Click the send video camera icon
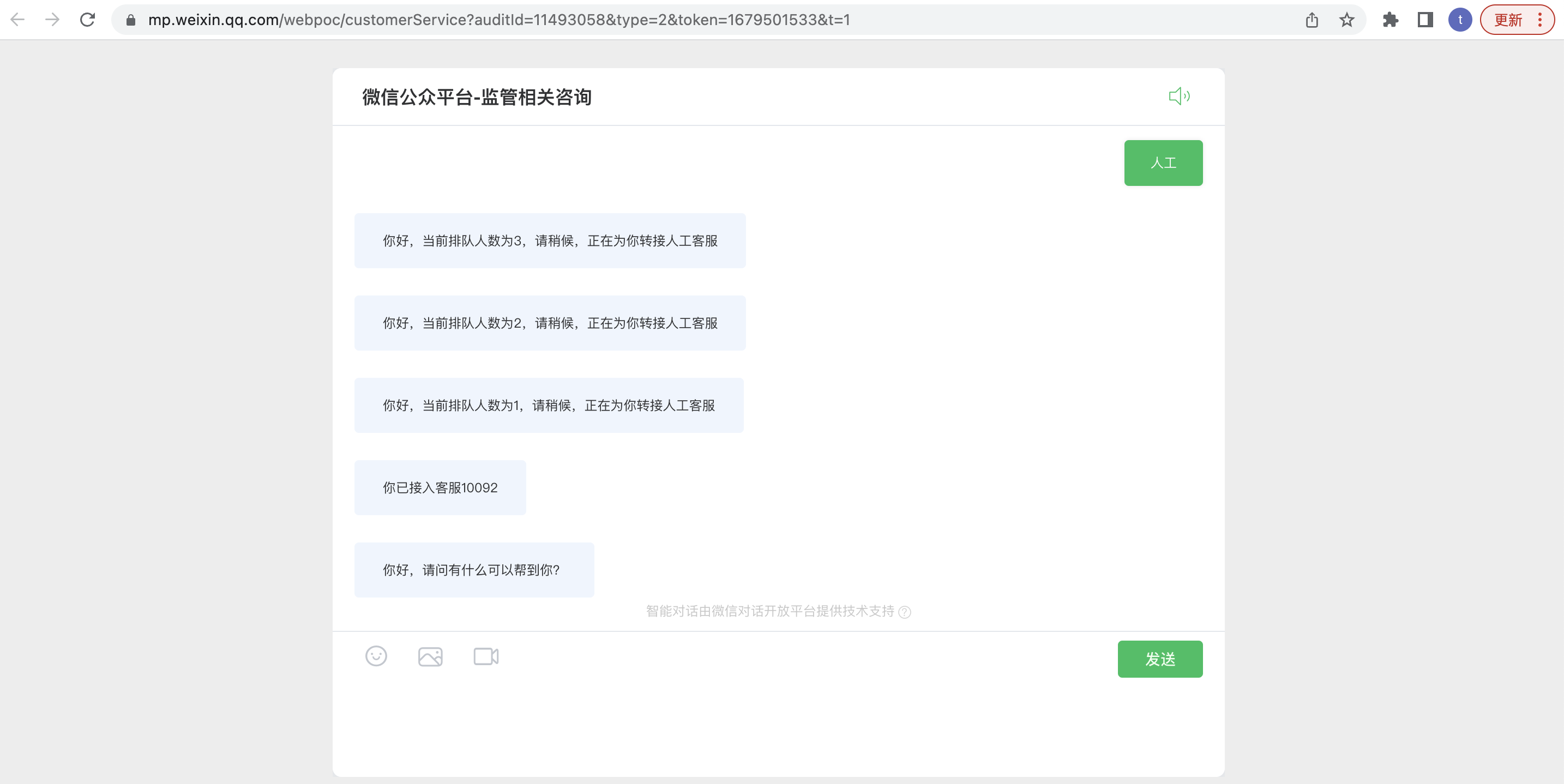Viewport: 1564px width, 784px height. 486,656
